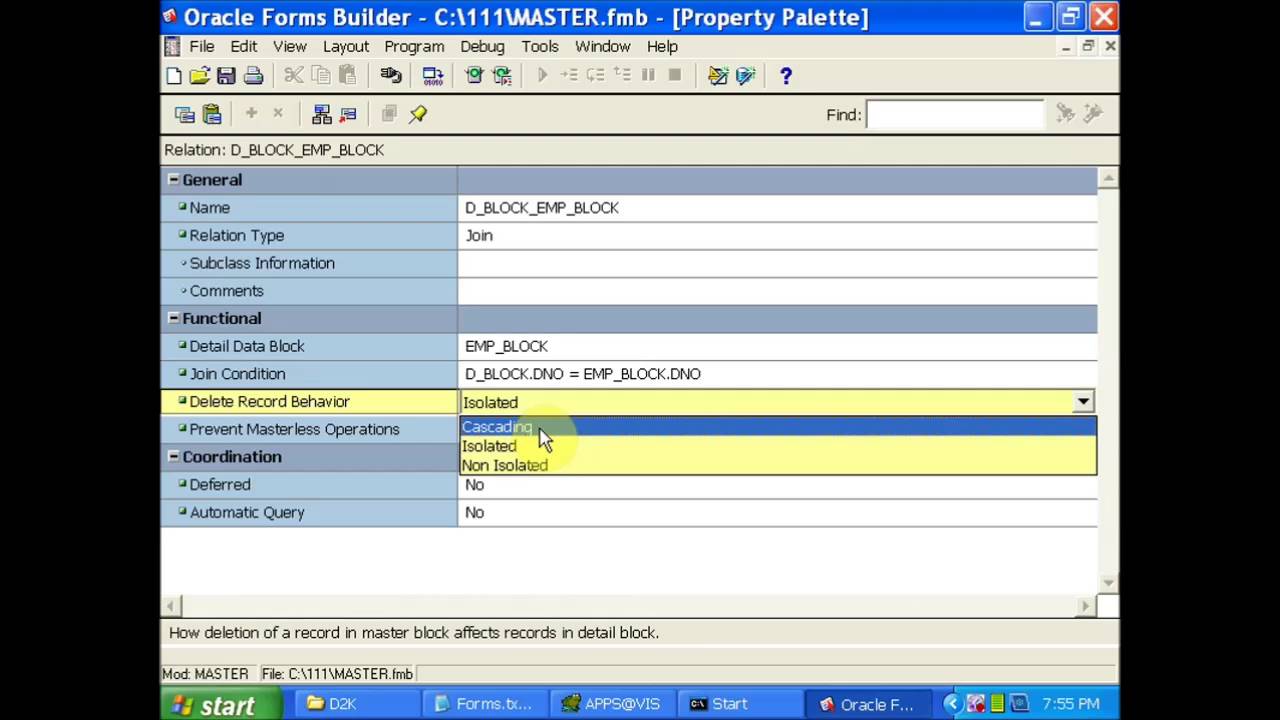Click the Paste Properties icon
The height and width of the screenshot is (720, 1280).
(211, 115)
